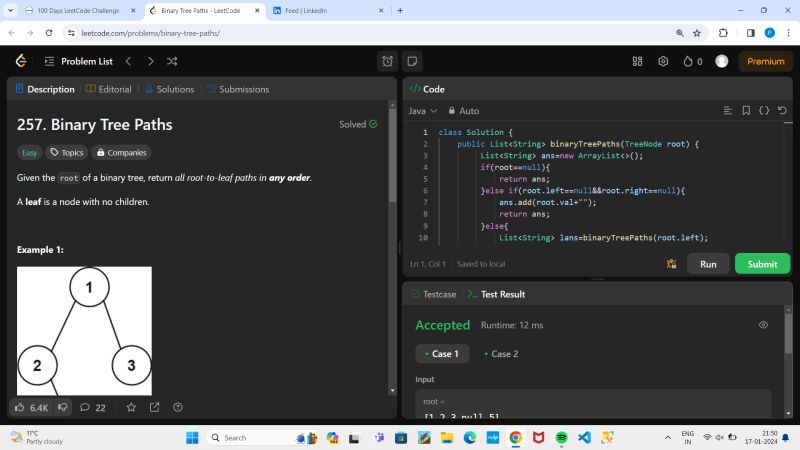Add problem to favorites with star icon

tap(131, 407)
